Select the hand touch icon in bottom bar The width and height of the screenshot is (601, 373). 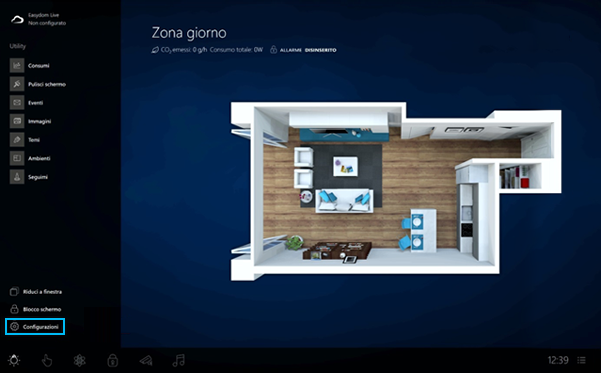(47, 360)
